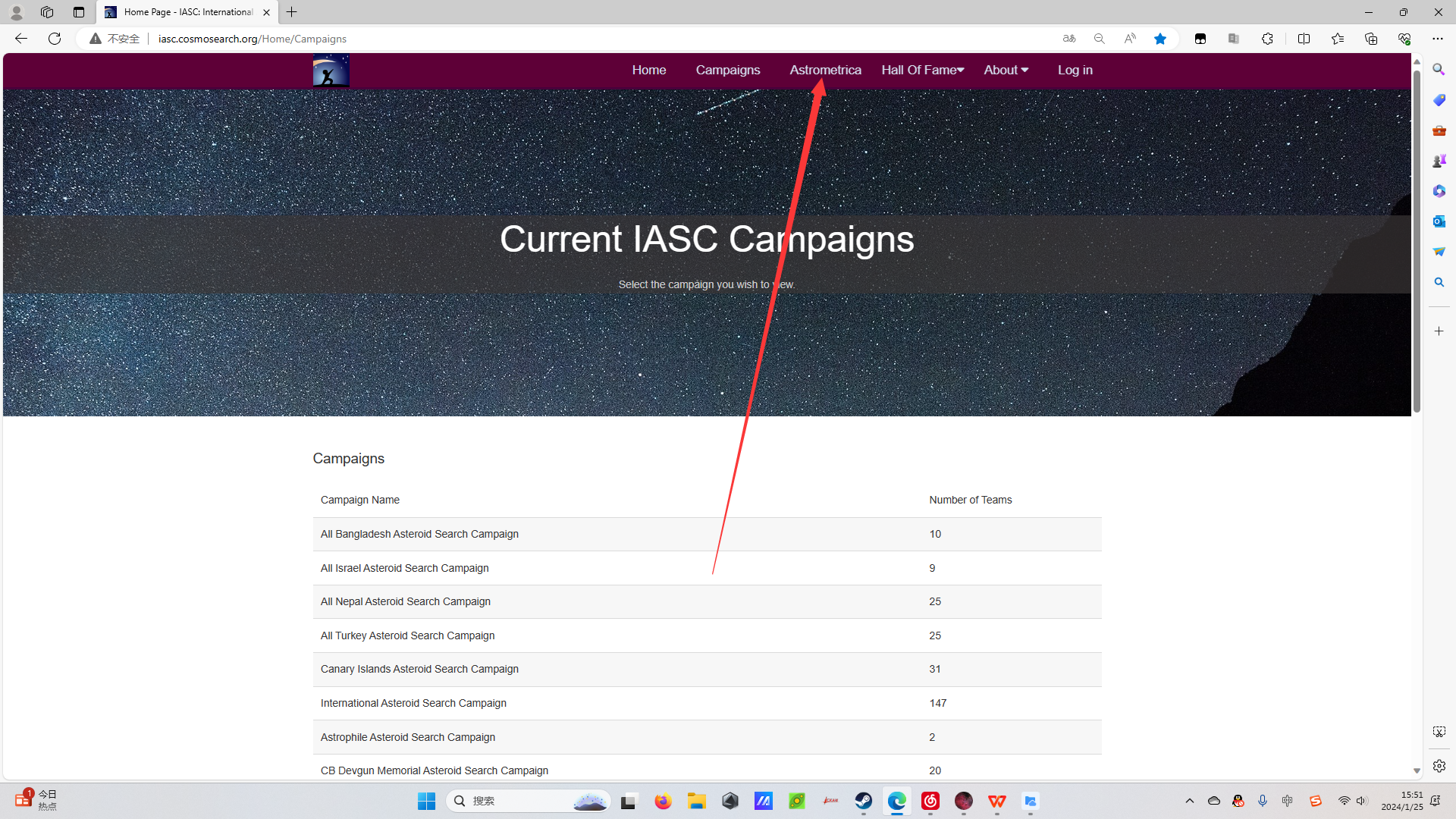Click the not-secure warning icon
Image resolution: width=1456 pixels, height=819 pixels.
coord(96,39)
